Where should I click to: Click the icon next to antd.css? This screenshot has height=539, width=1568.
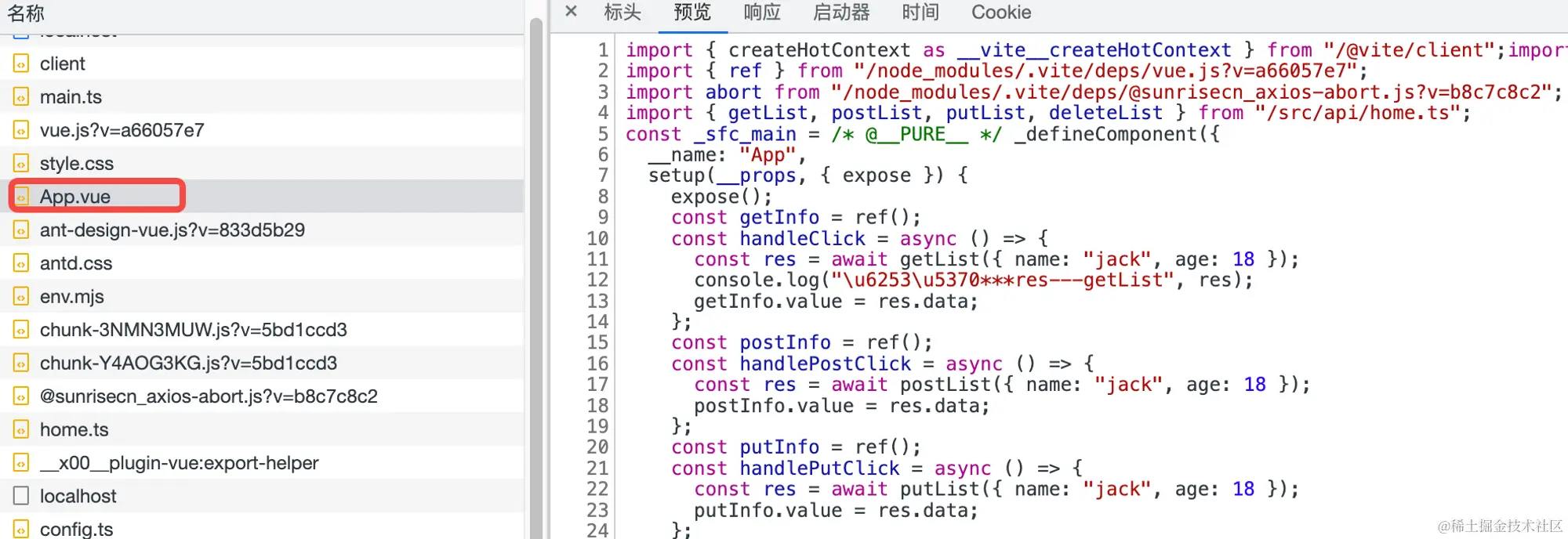coord(21,263)
